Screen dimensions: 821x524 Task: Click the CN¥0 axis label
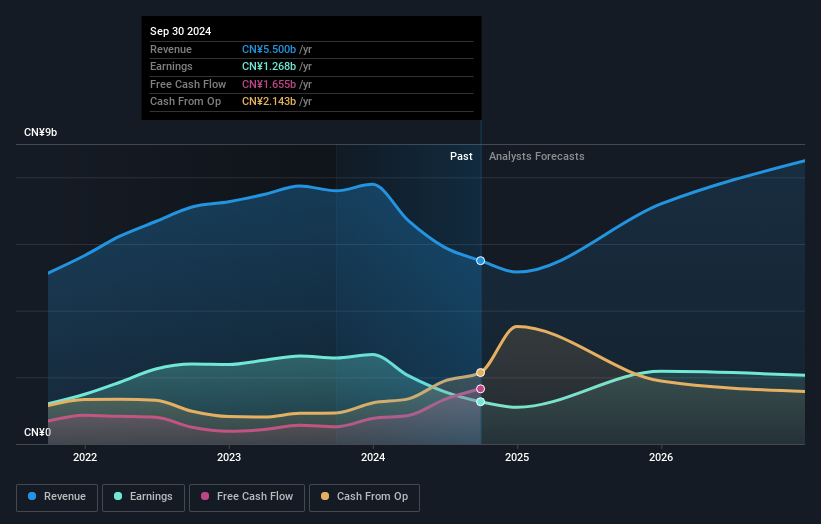point(38,432)
